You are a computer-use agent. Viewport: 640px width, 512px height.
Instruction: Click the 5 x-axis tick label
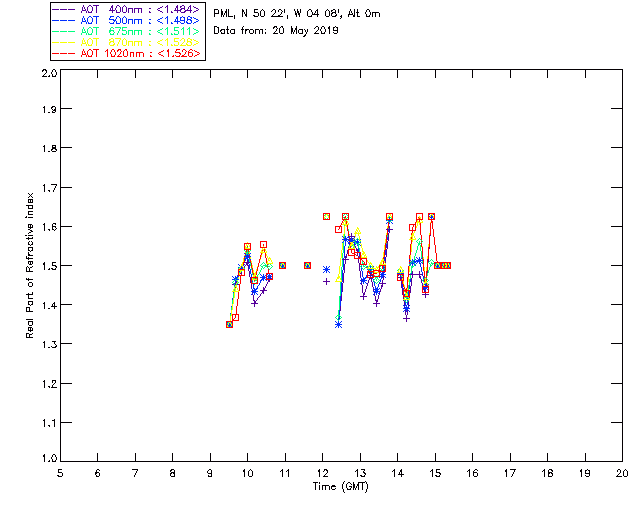[60, 473]
